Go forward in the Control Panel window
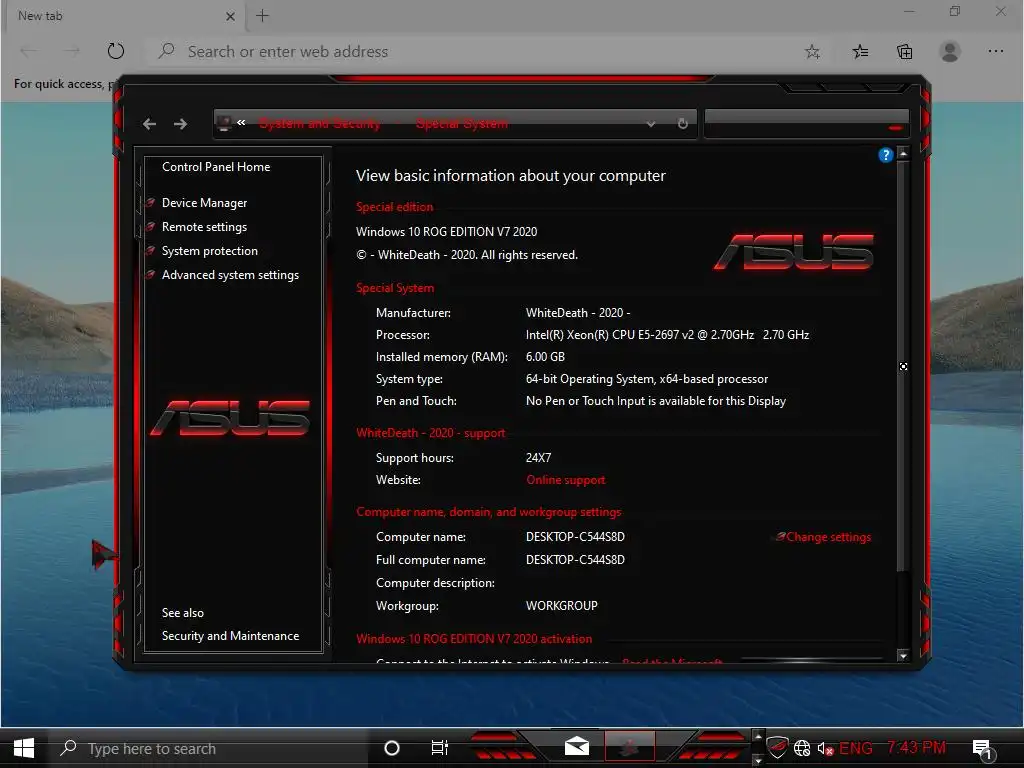This screenshot has height=768, width=1024. [180, 124]
